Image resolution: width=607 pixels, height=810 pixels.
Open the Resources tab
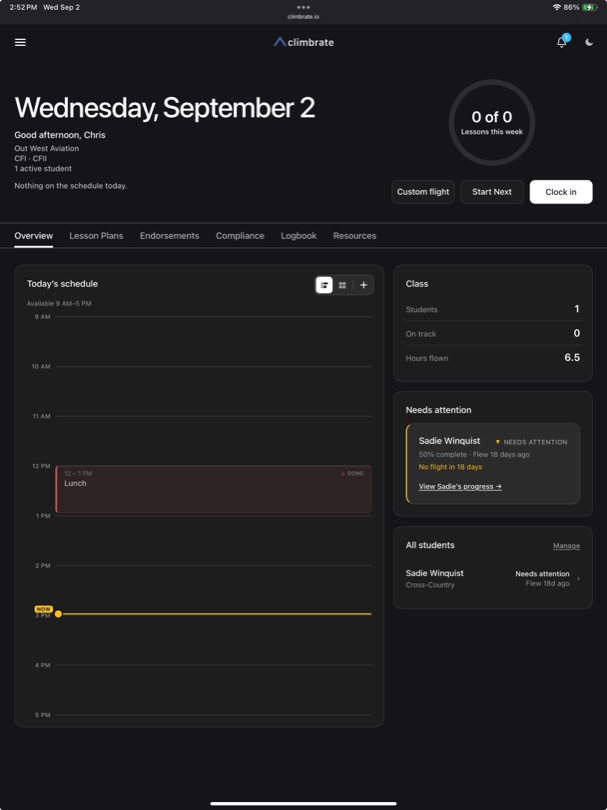[354, 236]
